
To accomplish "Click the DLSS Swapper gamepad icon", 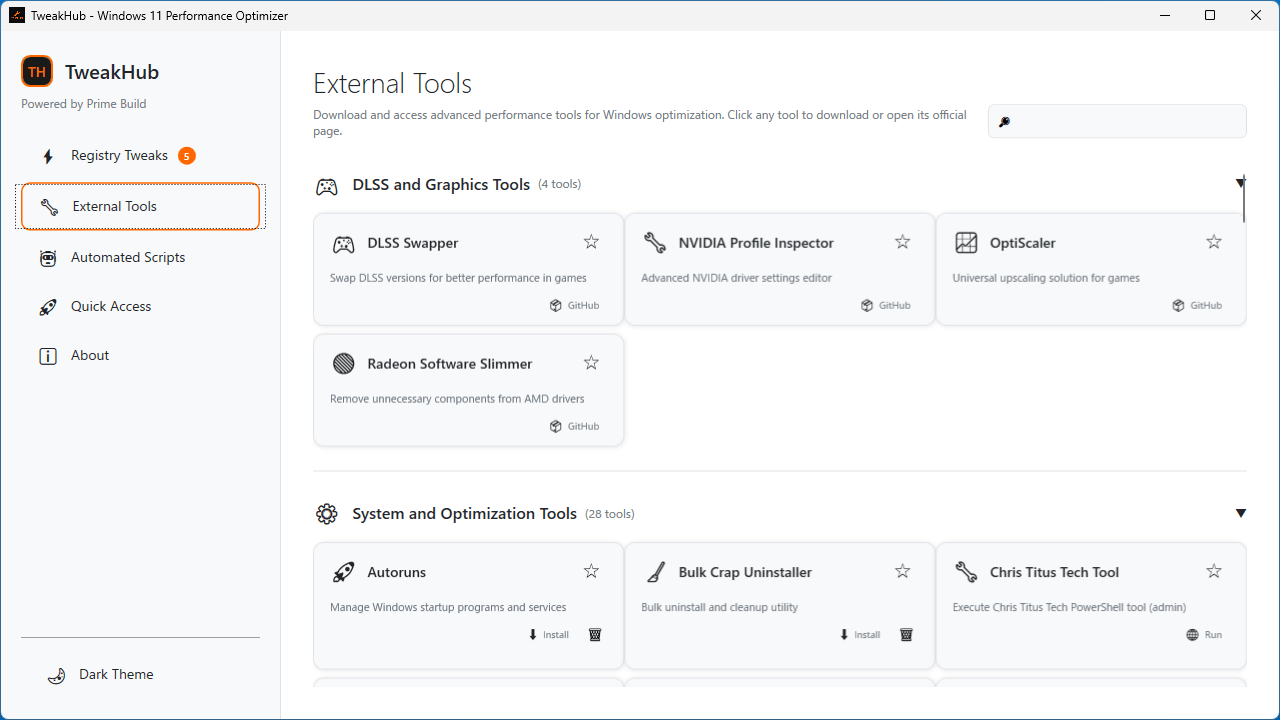I will pyautogui.click(x=343, y=243).
